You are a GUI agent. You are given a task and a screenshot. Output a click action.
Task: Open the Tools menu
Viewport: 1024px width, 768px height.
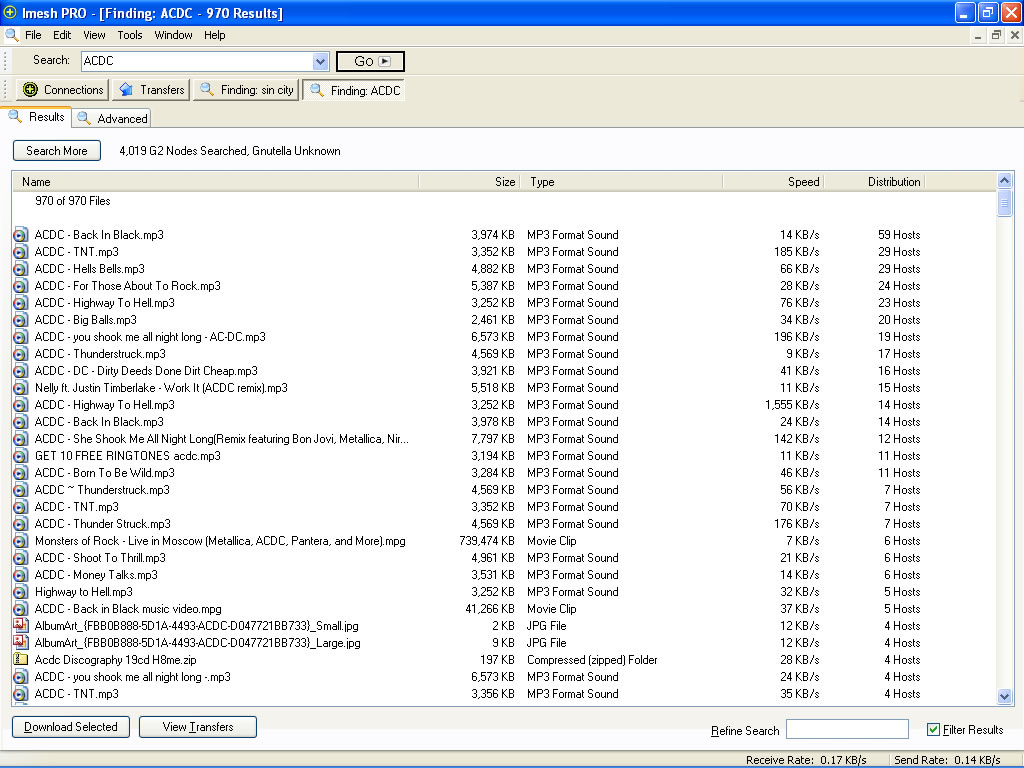click(x=130, y=35)
